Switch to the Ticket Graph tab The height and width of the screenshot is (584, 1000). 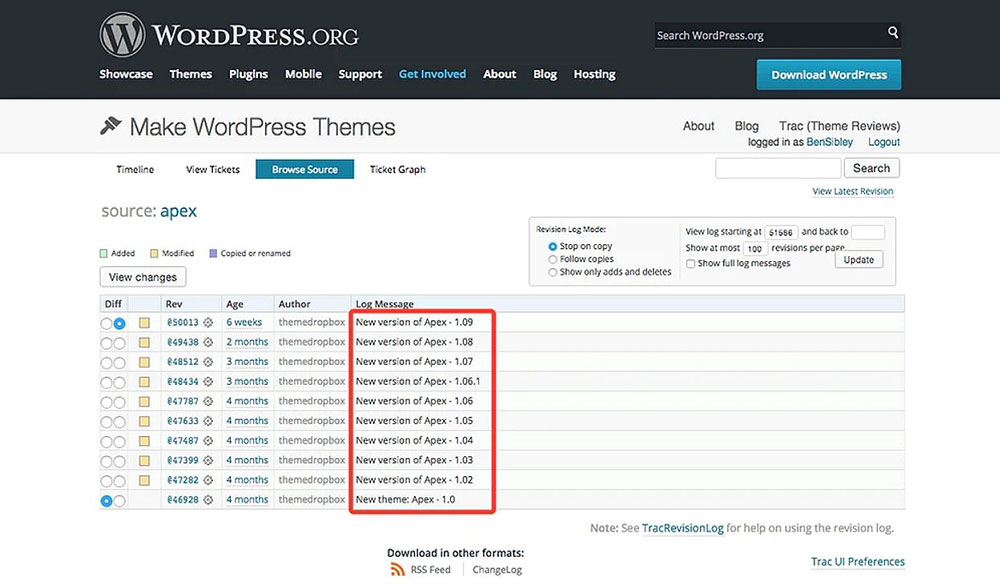point(397,169)
